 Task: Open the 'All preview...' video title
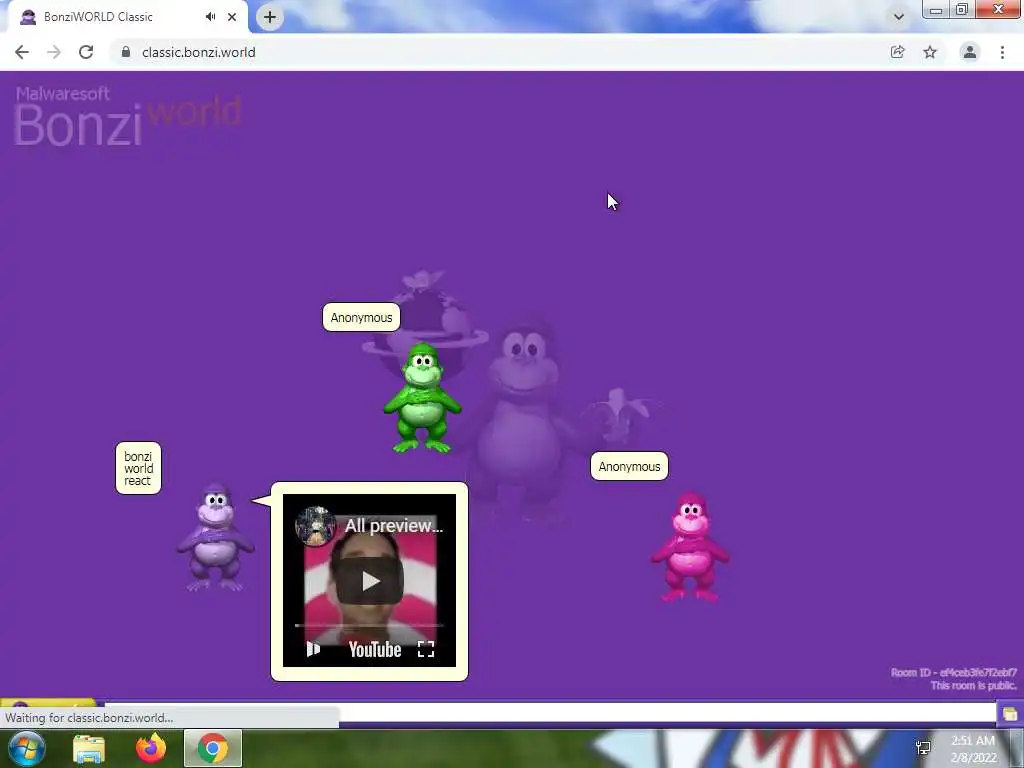[394, 526]
